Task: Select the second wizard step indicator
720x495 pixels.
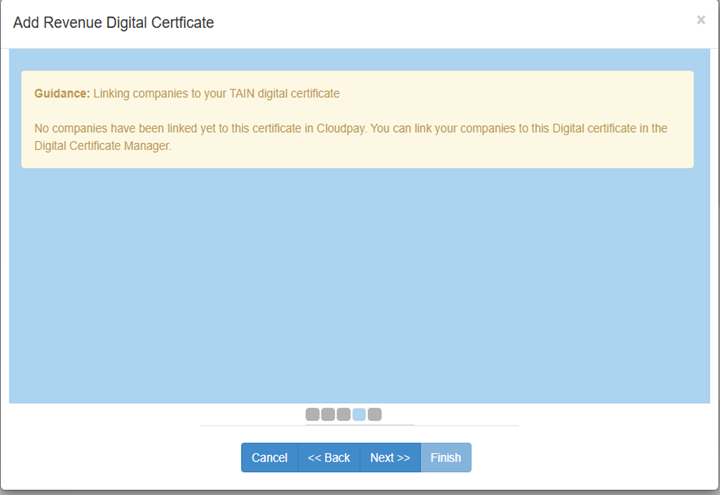Action: (x=328, y=414)
